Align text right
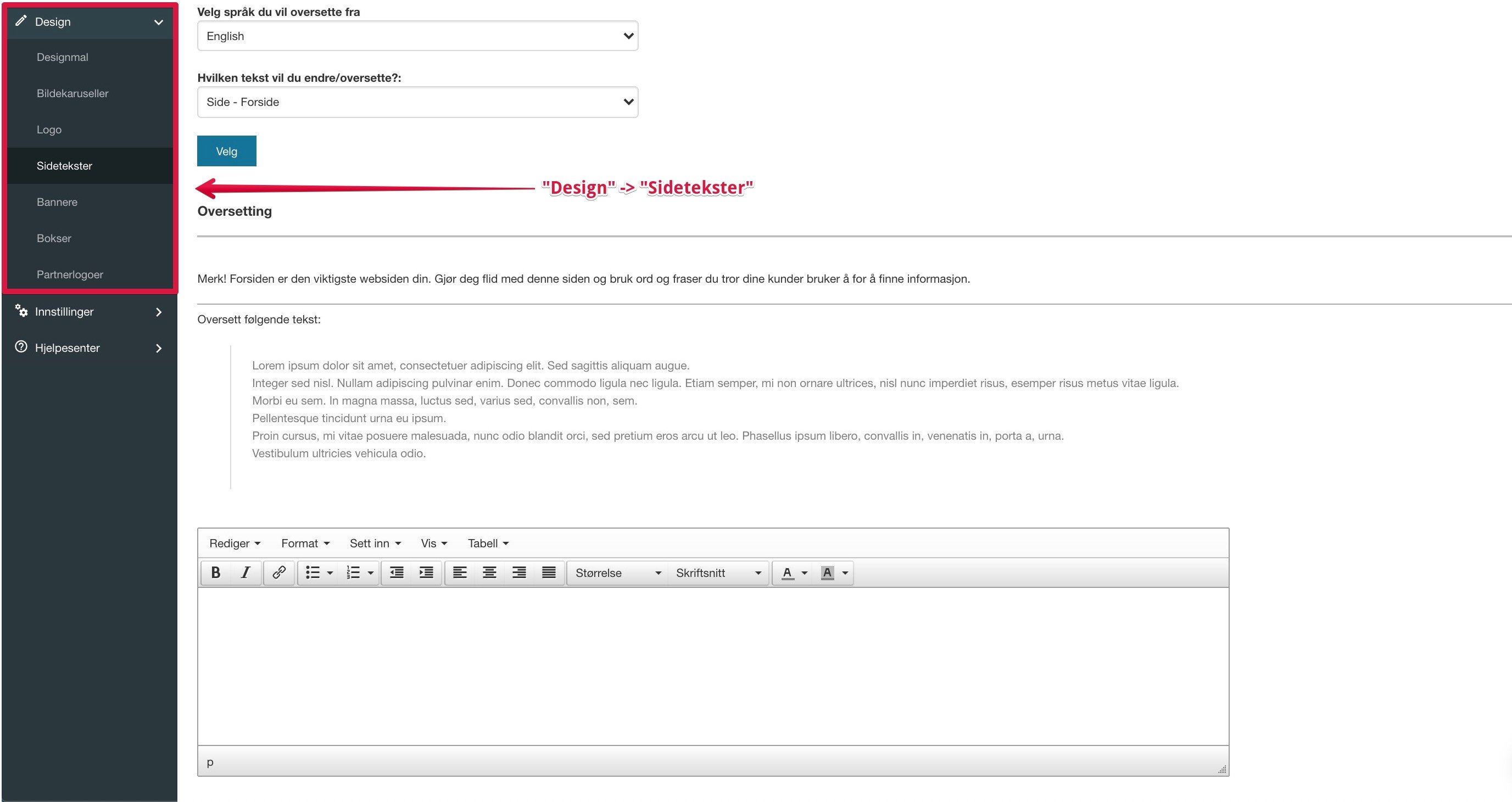This screenshot has width=1512, height=802. (519, 573)
